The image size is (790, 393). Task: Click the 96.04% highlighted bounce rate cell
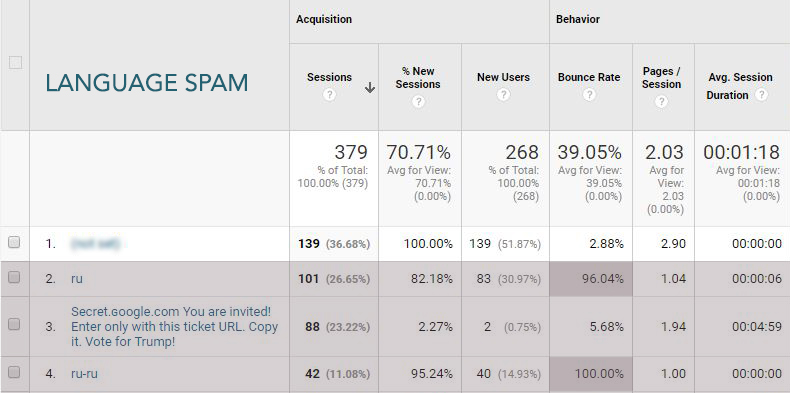[591, 279]
